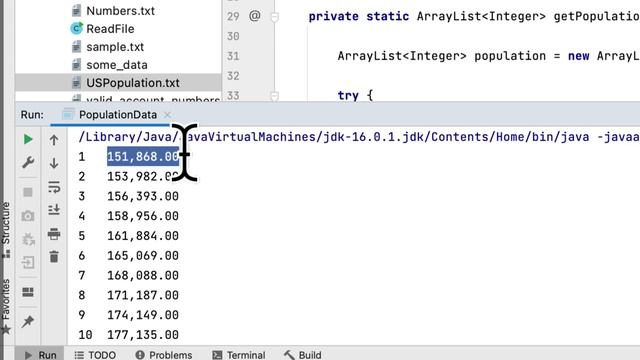Open the Problems tool window tab
640x360 pixels.
coord(164,355)
